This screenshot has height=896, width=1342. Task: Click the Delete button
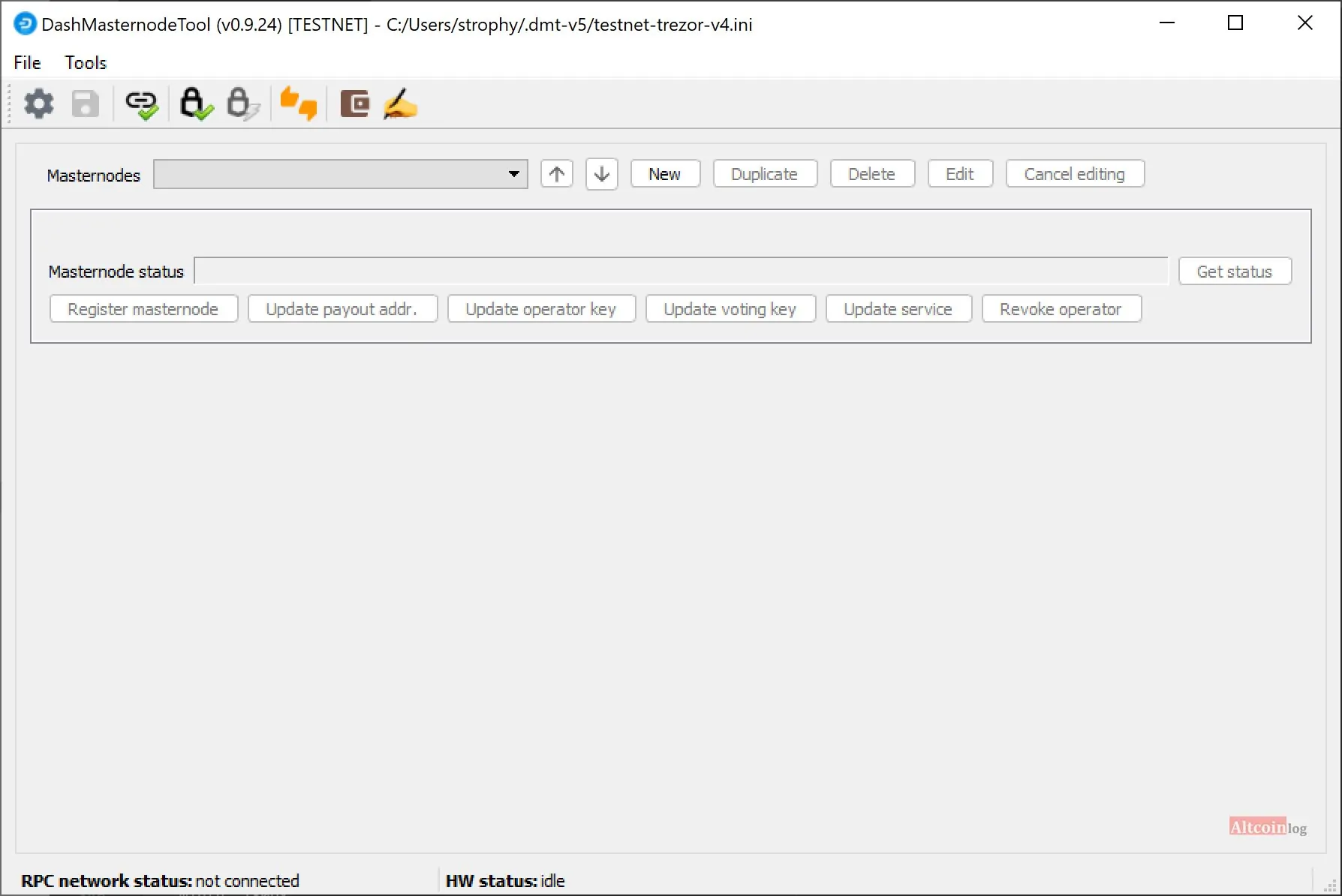(872, 174)
